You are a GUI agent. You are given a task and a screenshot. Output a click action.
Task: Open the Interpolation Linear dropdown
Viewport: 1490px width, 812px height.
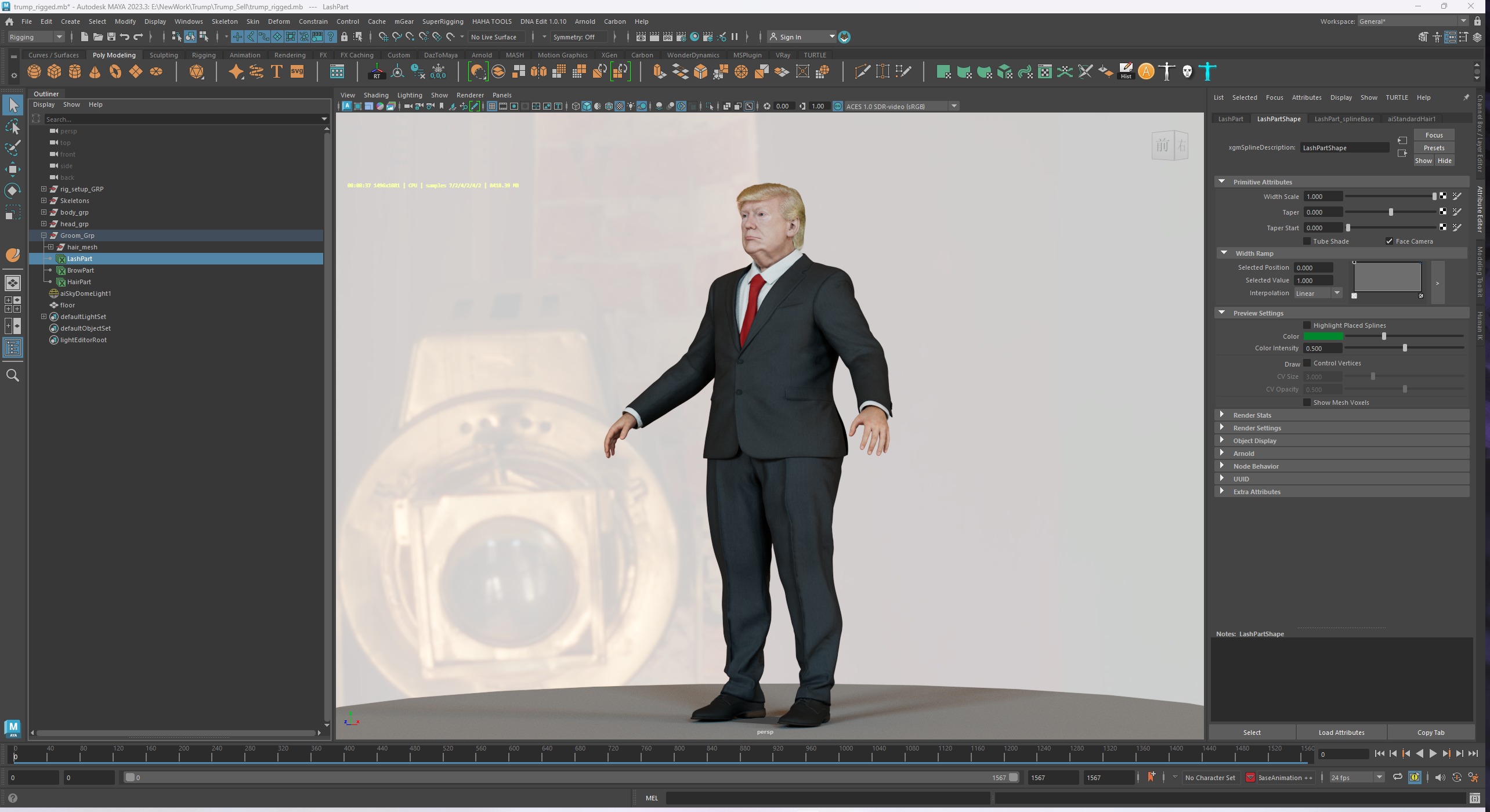pos(1318,293)
